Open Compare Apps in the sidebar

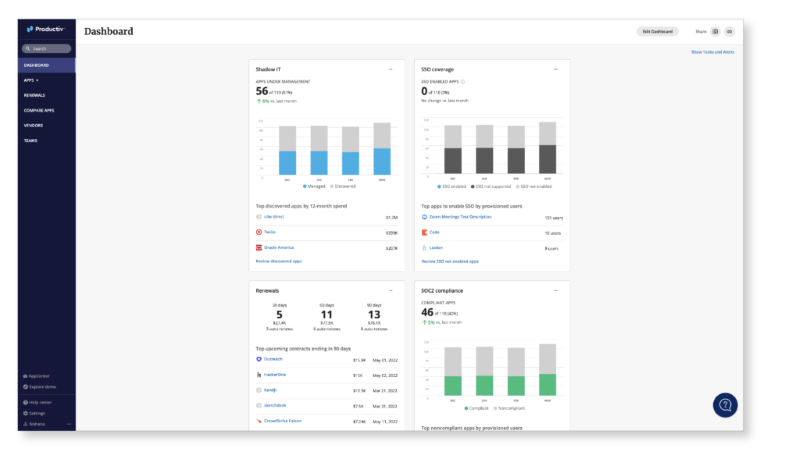point(39,110)
